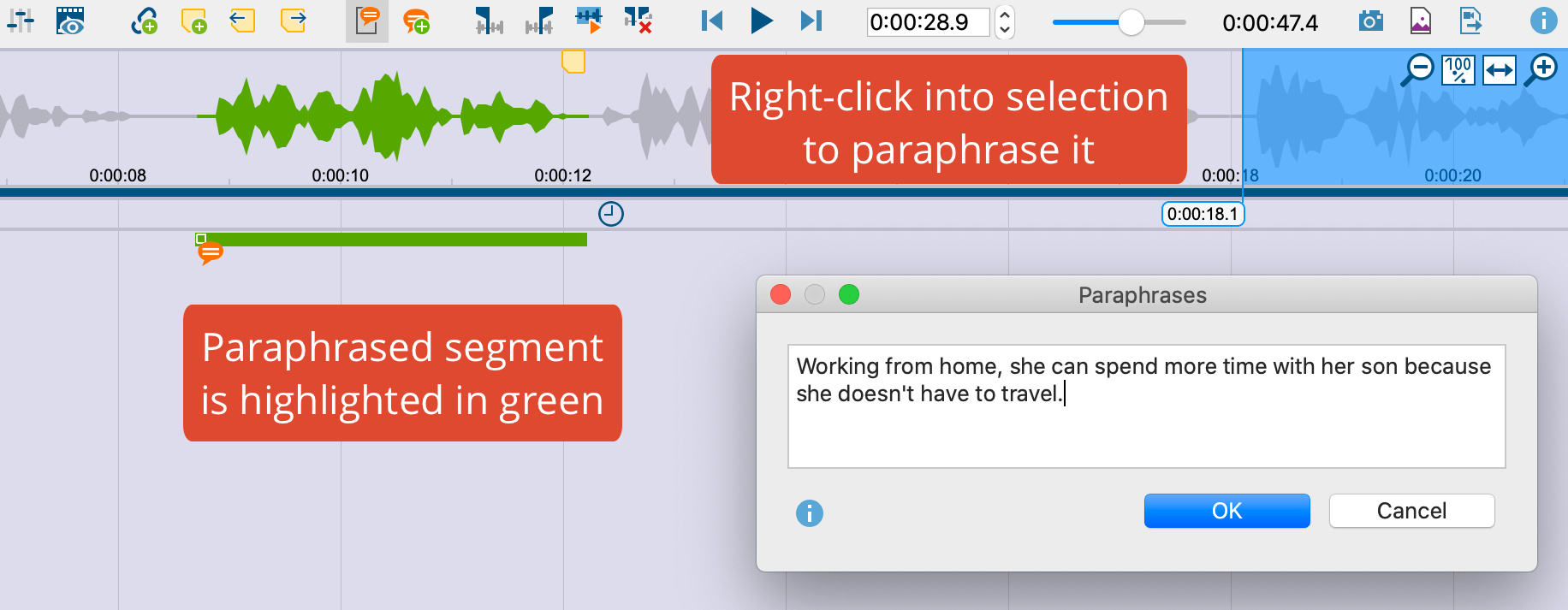Add a new memo with plus icon

point(194,21)
